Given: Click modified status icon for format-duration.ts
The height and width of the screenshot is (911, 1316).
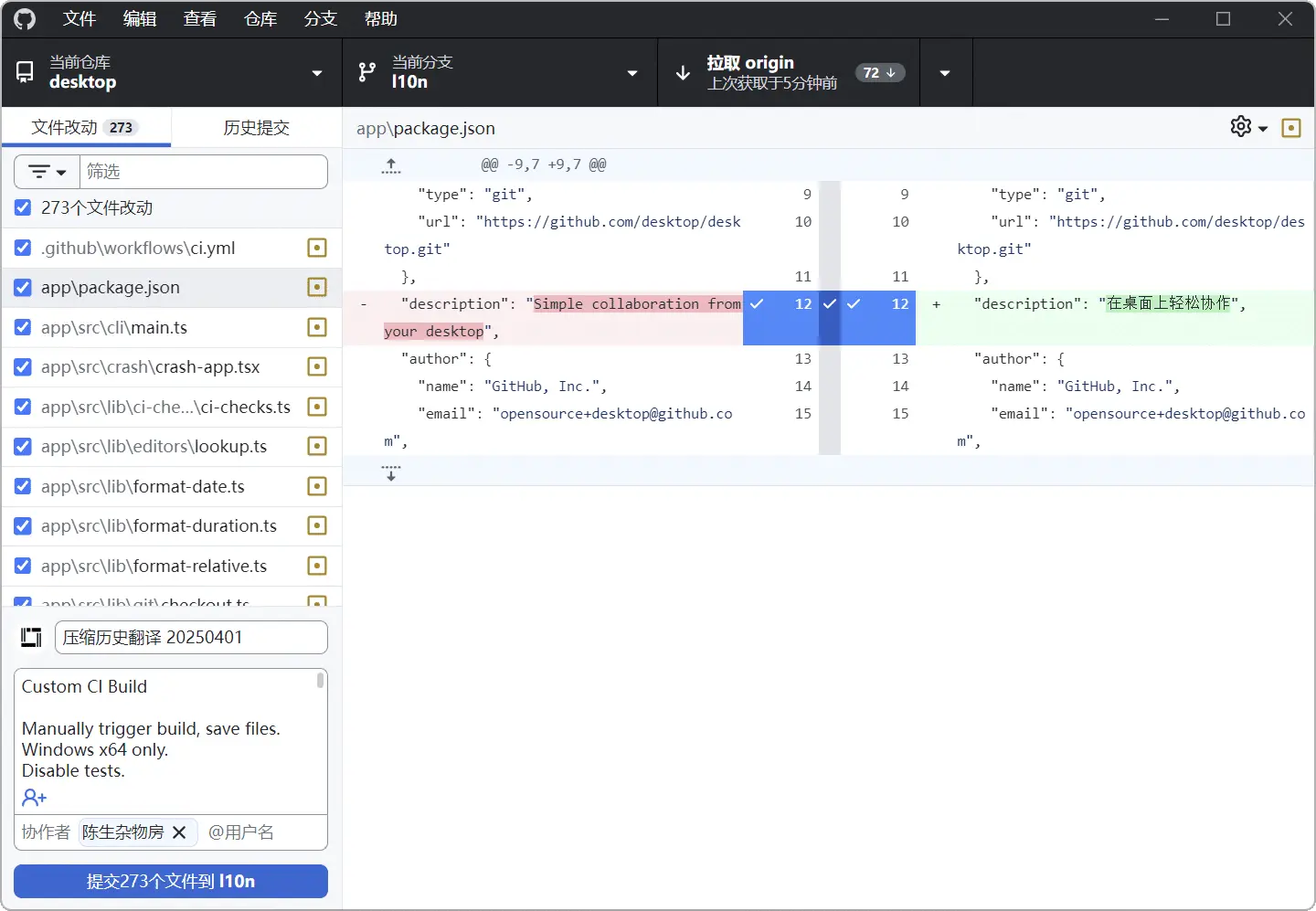Looking at the screenshot, I should [317, 525].
